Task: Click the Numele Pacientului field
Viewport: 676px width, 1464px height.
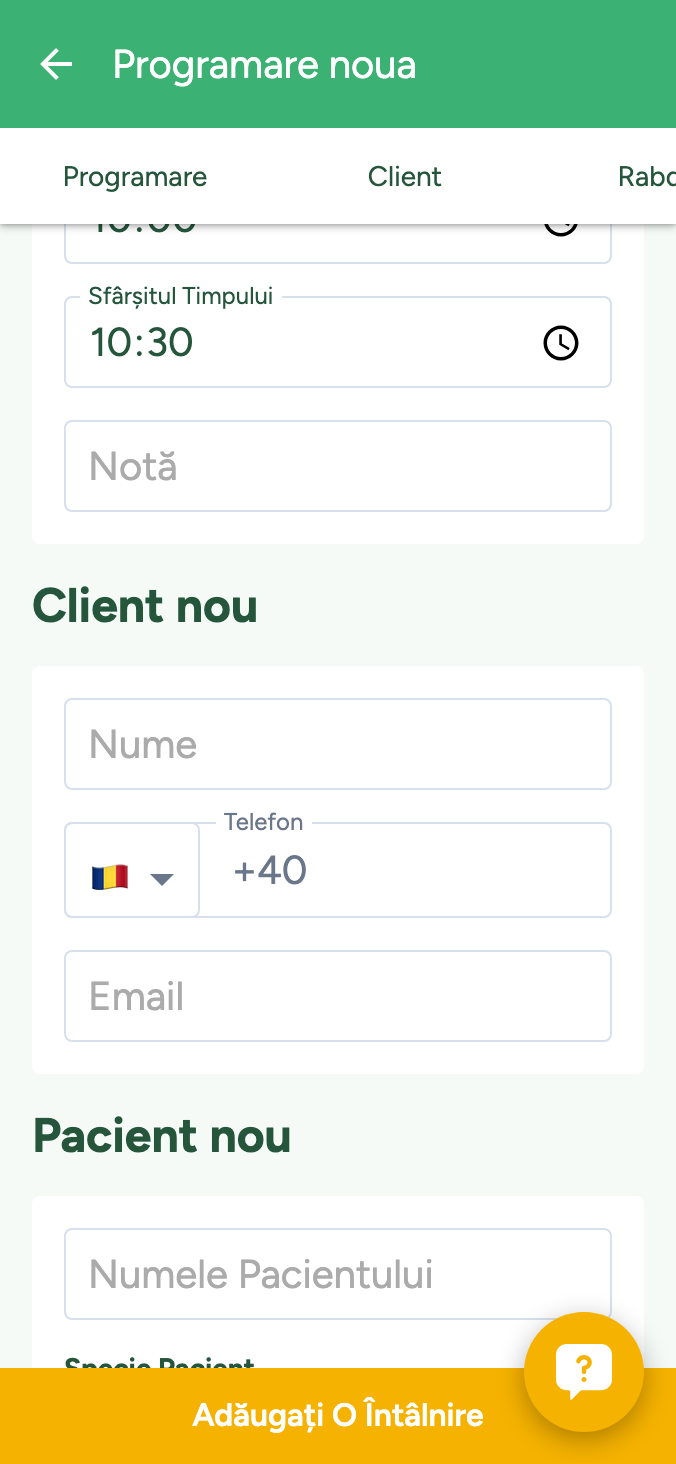Action: [x=337, y=1274]
